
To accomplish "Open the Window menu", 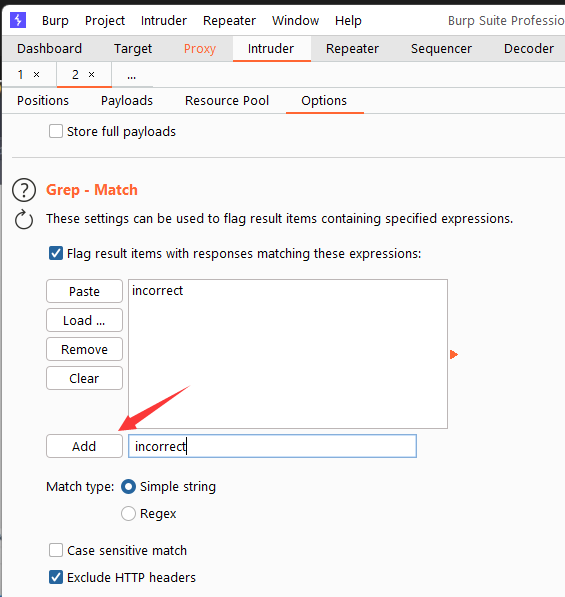I will tap(295, 21).
